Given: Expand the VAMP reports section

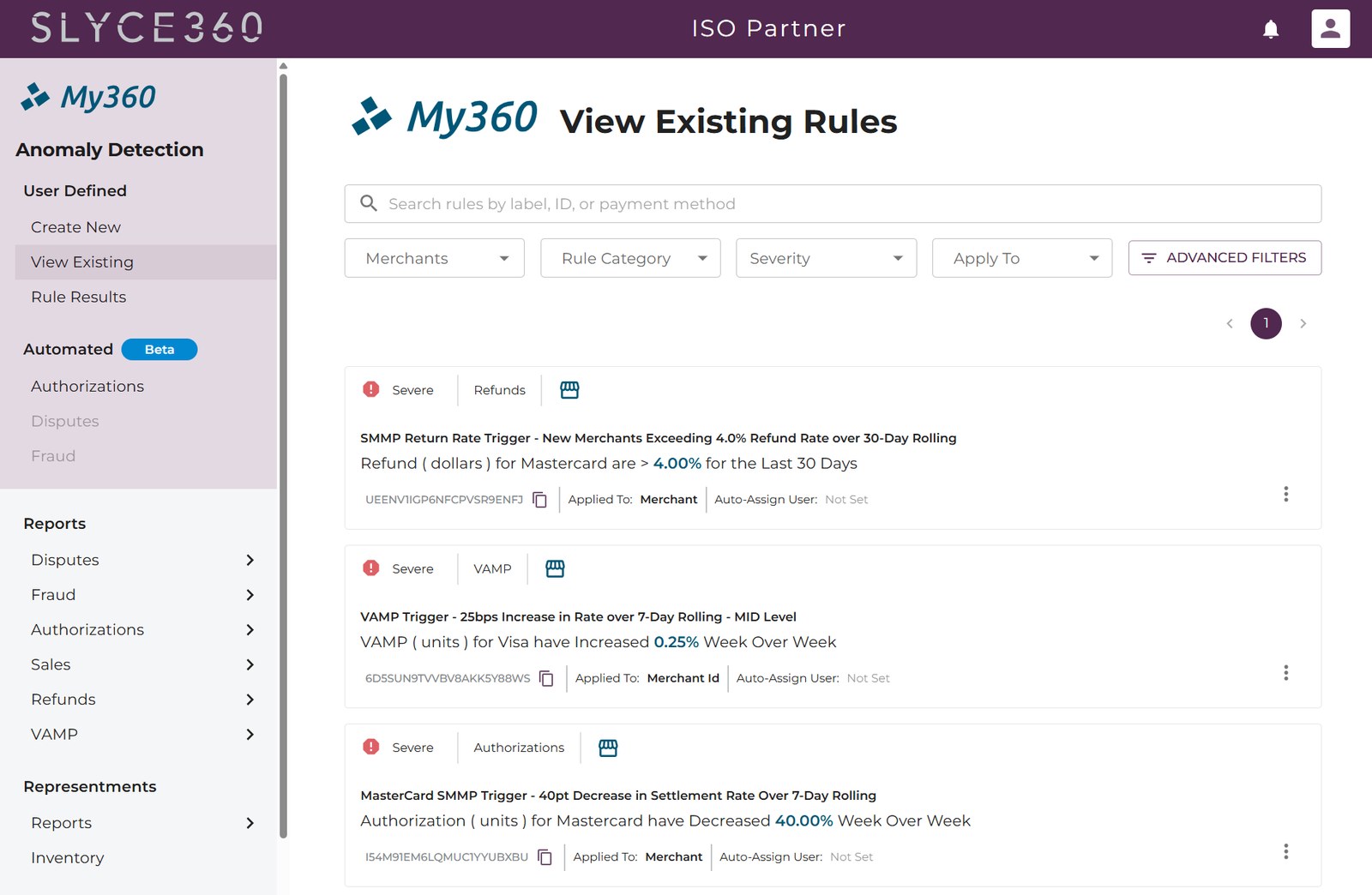Looking at the screenshot, I should pyautogui.click(x=143, y=735).
